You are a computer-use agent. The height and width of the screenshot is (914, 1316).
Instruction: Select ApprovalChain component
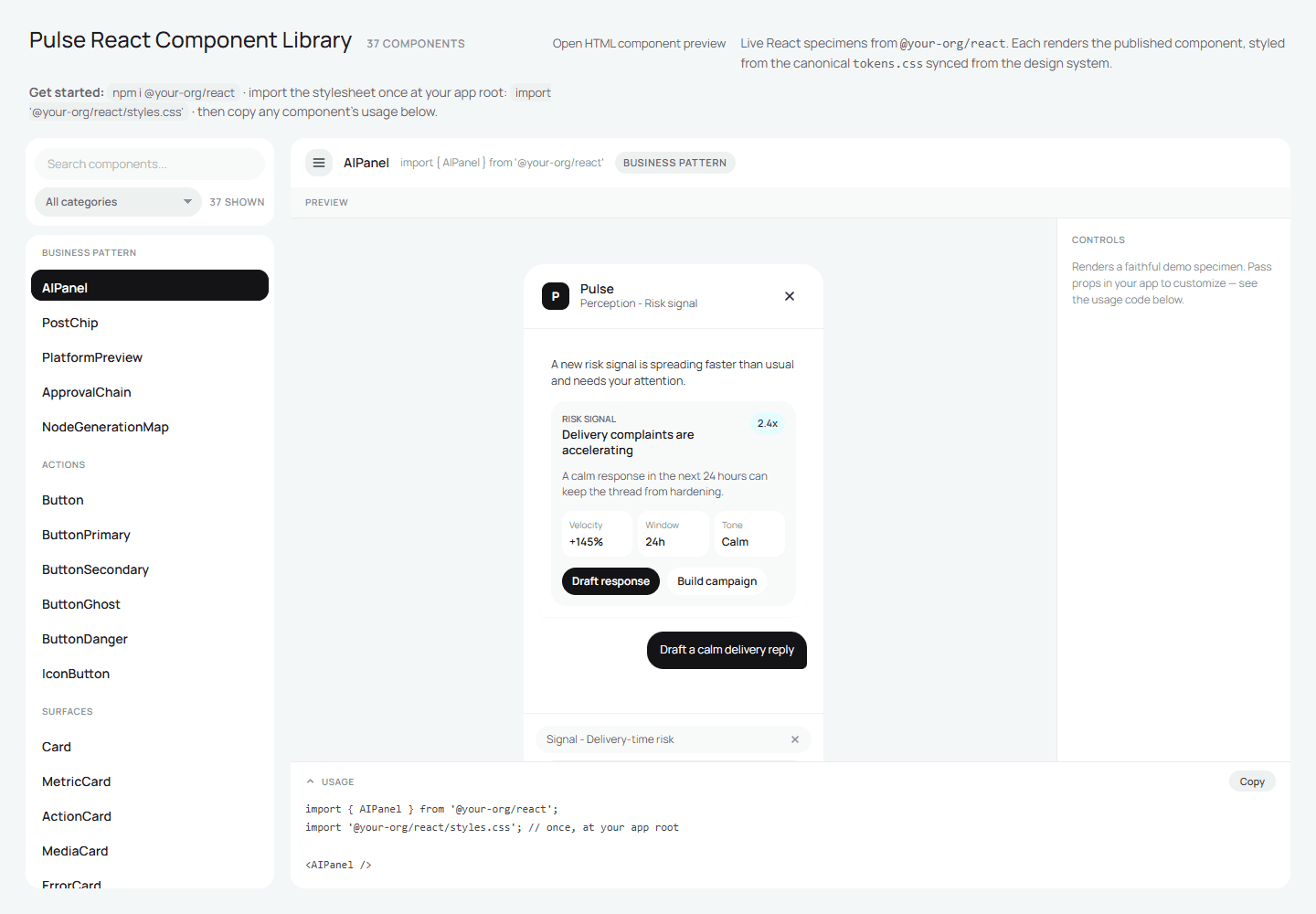tap(150, 392)
